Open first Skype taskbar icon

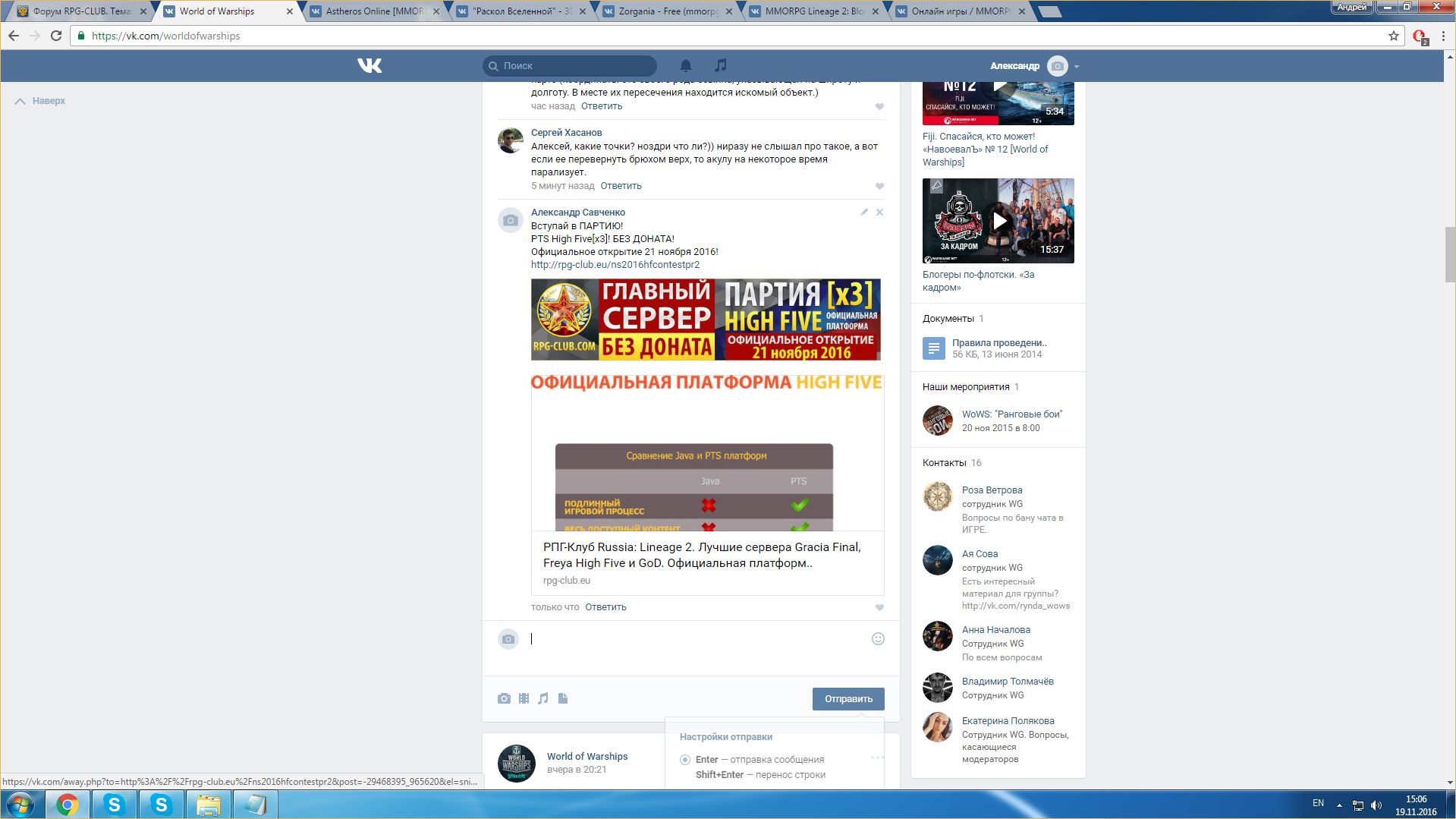pos(115,805)
